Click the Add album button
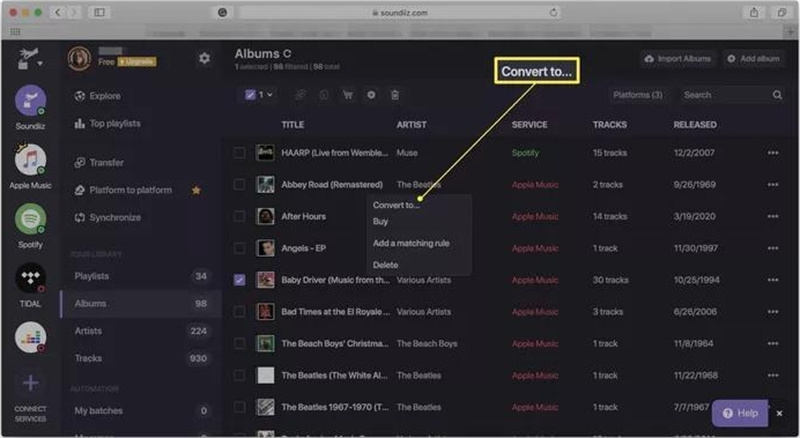 click(754, 59)
